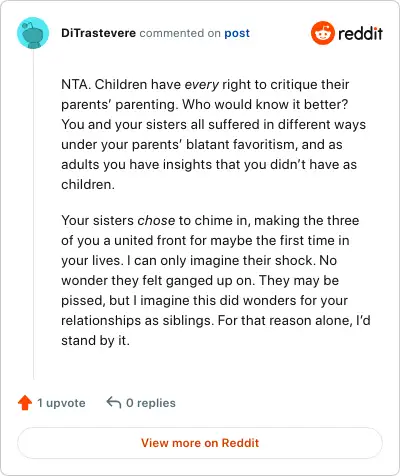
Task: Open "View more on Reddit" button
Action: [x=200, y=443]
